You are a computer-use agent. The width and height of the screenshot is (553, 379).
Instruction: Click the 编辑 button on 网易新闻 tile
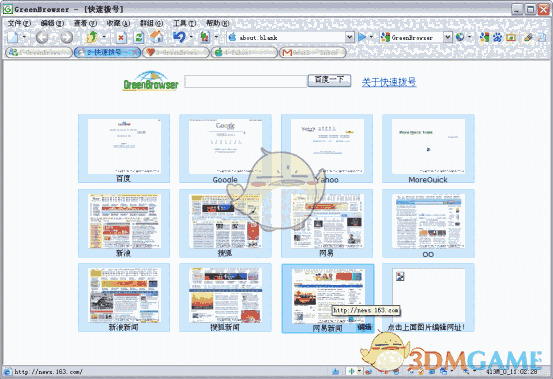pos(365,327)
